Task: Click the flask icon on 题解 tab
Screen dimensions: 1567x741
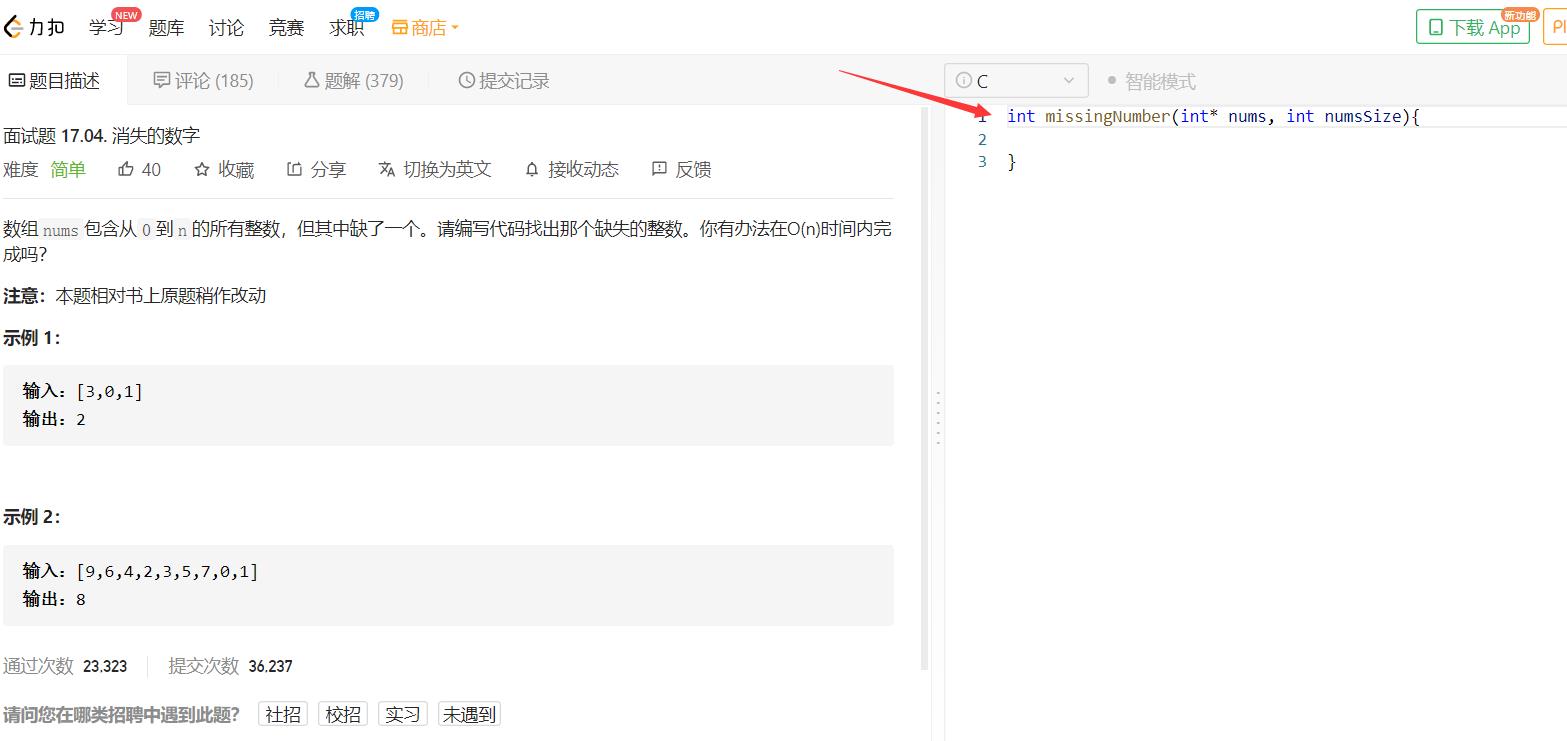Action: click(311, 80)
